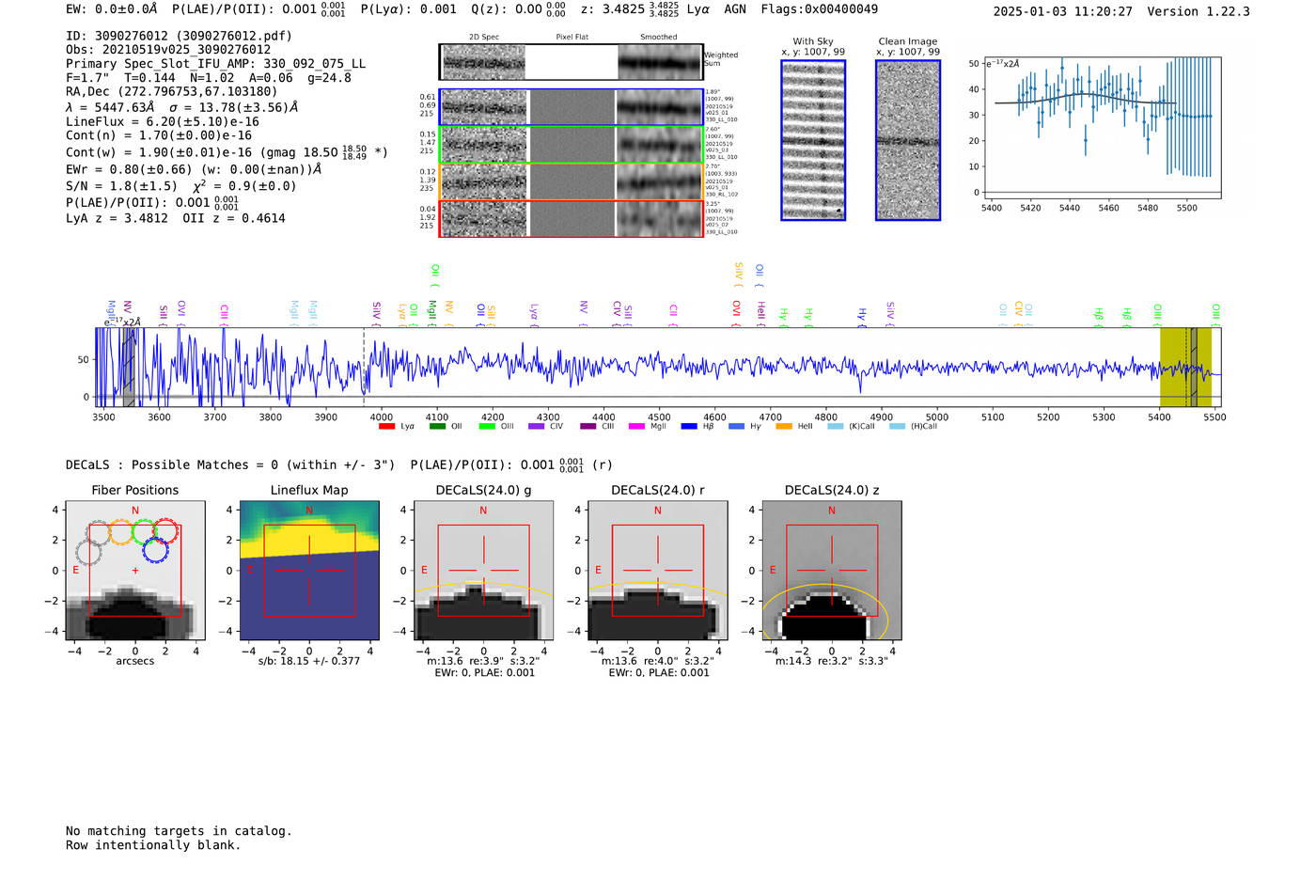Click the blue fiber circle in Fiber Positions
This screenshot has height=896, width=1316.
coord(155,550)
